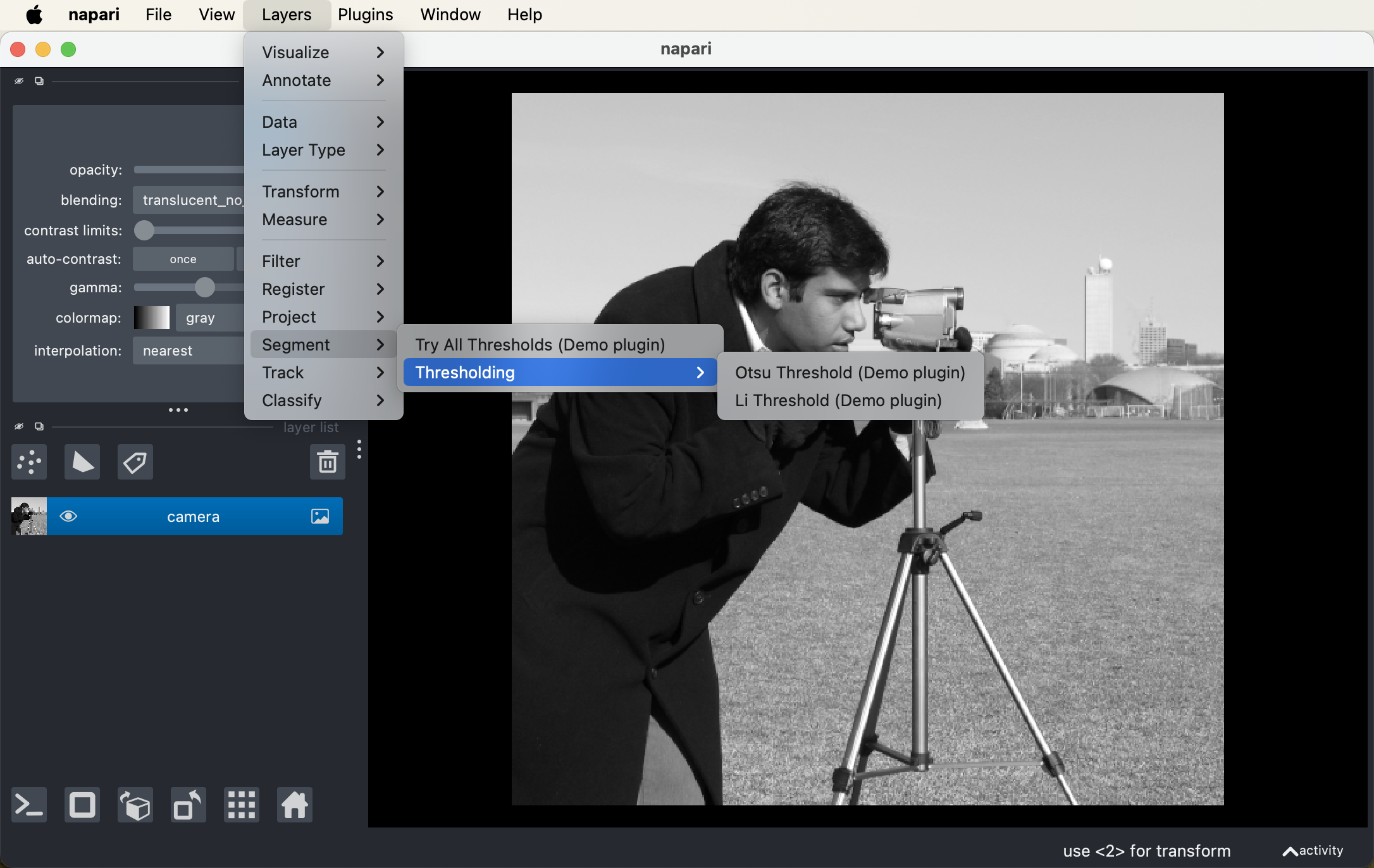Open the napari console terminal

pyautogui.click(x=28, y=804)
